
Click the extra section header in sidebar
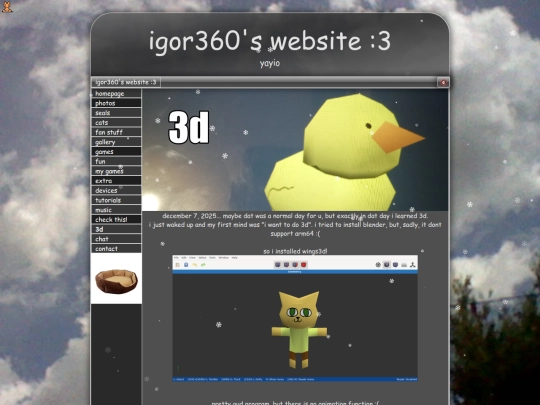tap(116, 180)
